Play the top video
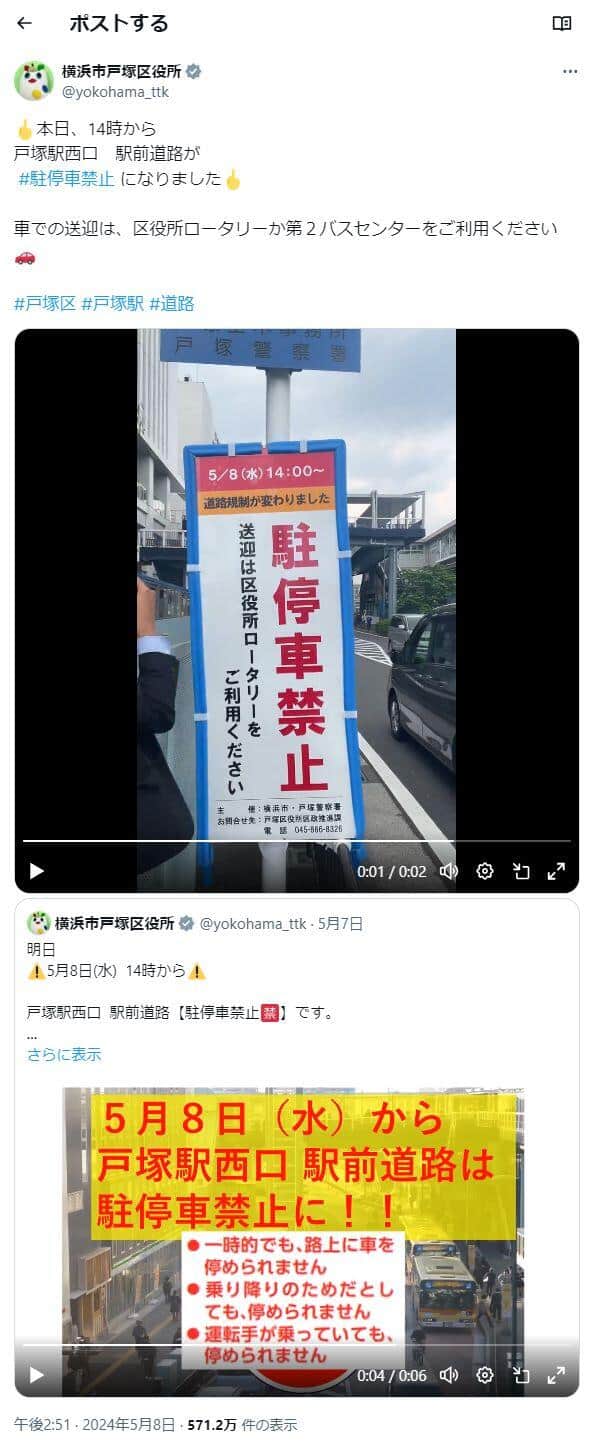 click(x=37, y=871)
